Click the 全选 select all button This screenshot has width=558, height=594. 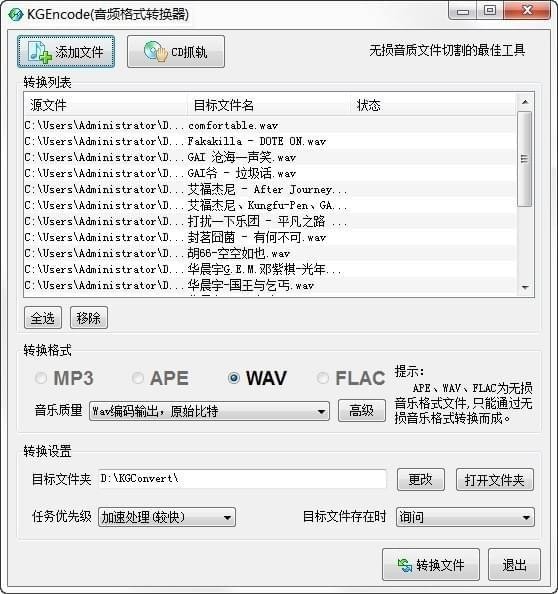[x=42, y=318]
